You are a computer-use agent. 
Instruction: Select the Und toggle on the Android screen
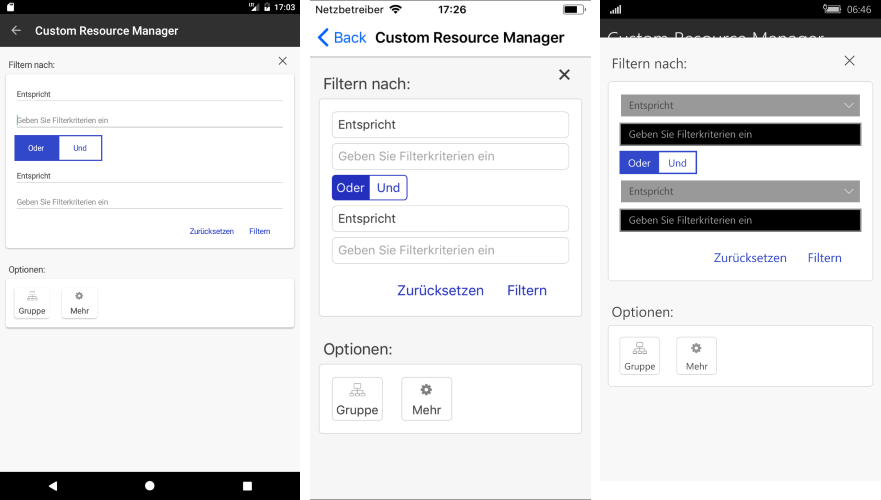pos(80,148)
